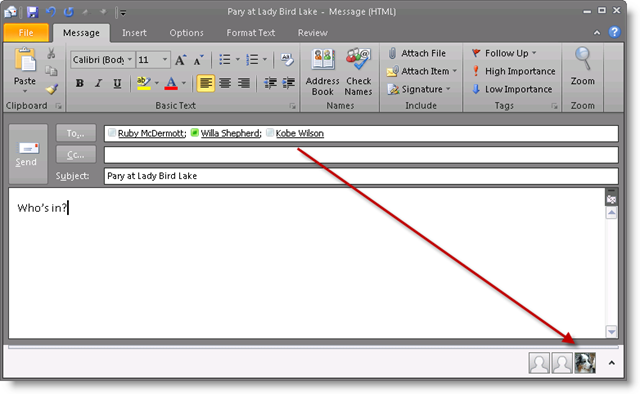
Task: Open the Format Text tab
Action: click(251, 33)
